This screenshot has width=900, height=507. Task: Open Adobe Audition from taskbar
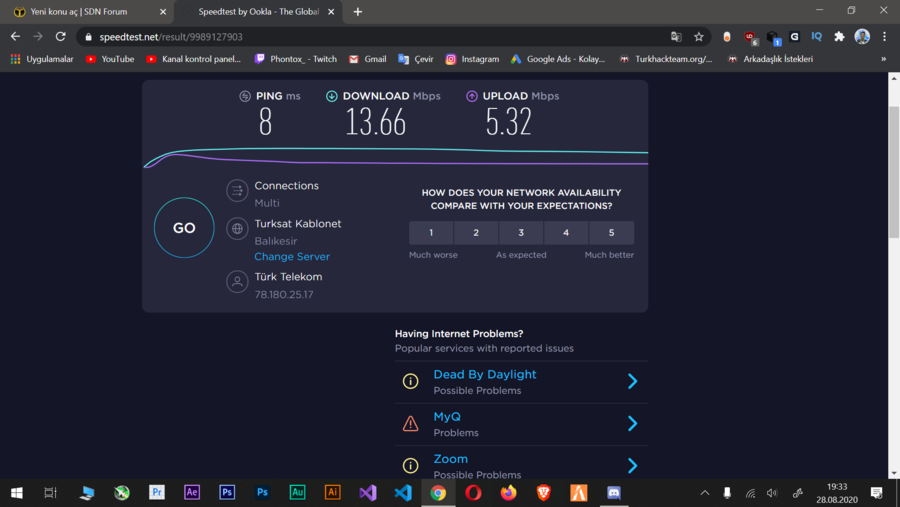click(x=297, y=493)
